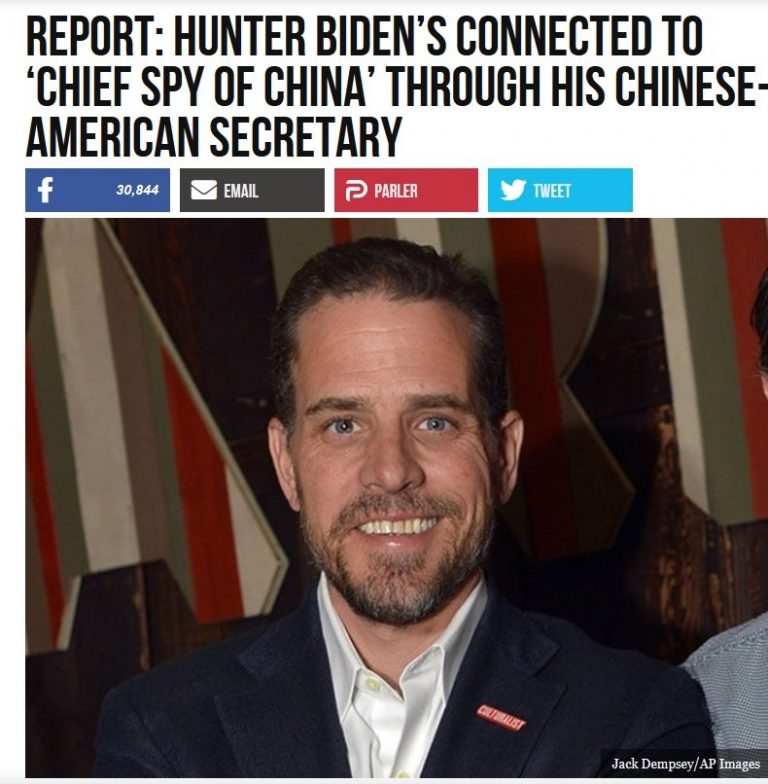Click the envelope icon for email sharing
Viewport: 768px width, 784px height.
click(204, 190)
